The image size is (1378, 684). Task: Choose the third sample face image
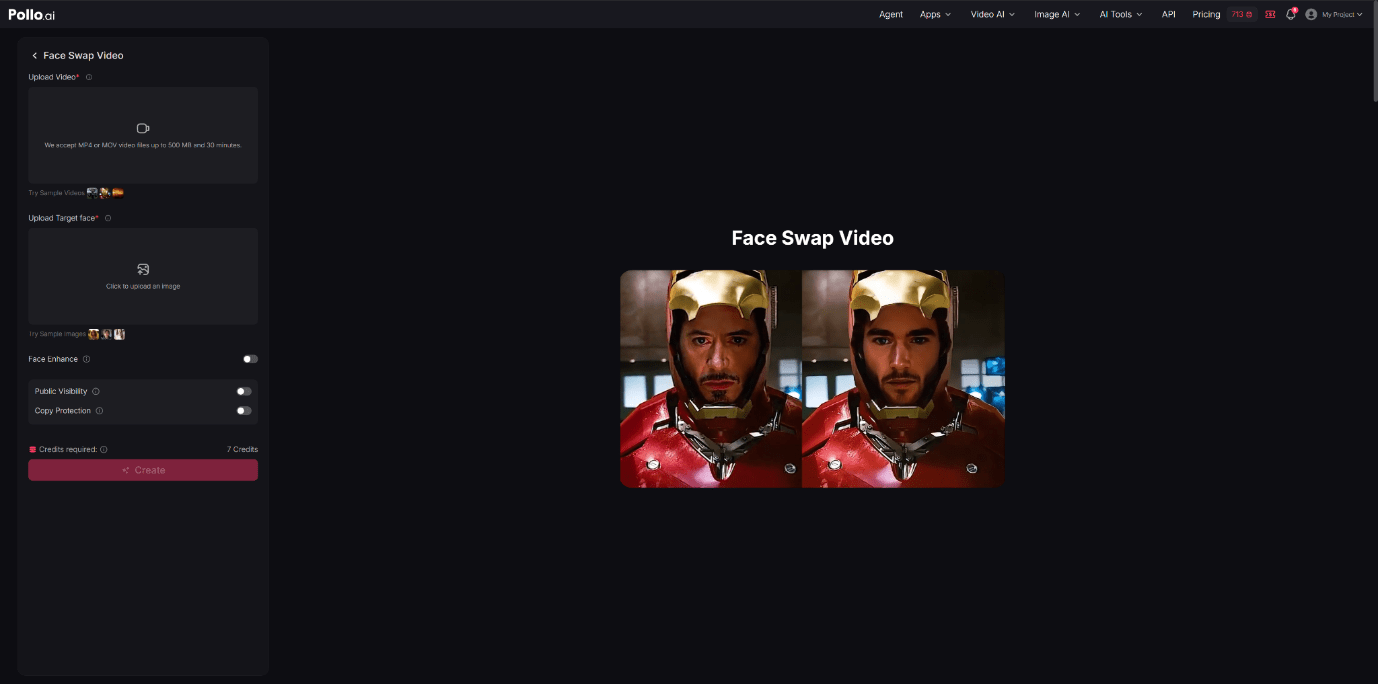(119, 334)
